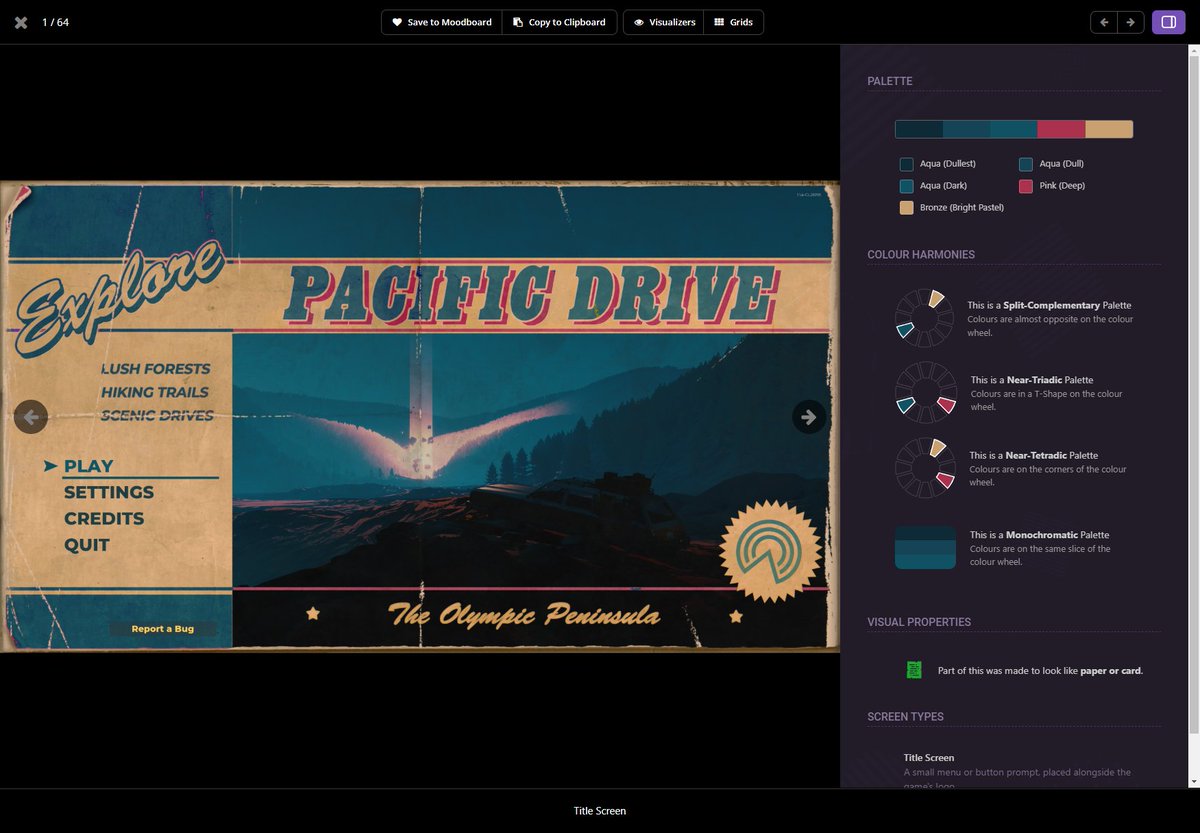Close the image viewer with the X
This screenshot has height=833, width=1200.
pyautogui.click(x=20, y=22)
